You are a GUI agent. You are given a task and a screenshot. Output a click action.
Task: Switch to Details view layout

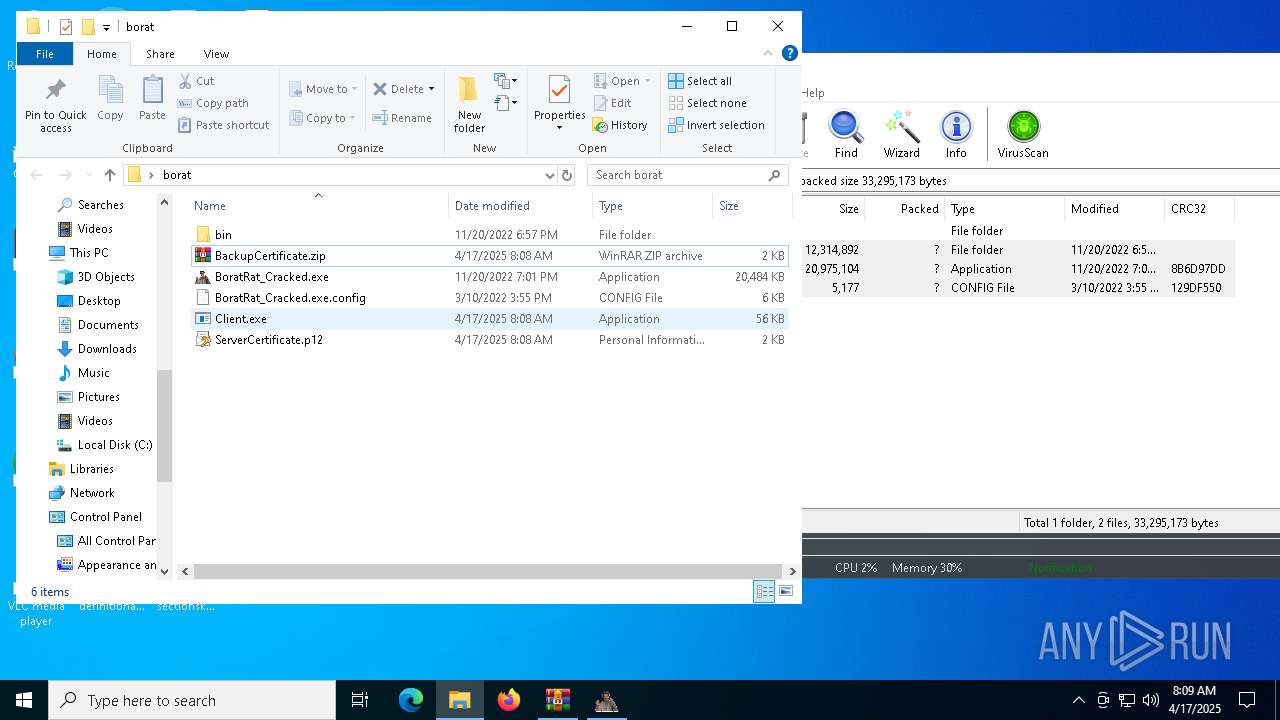pos(764,592)
